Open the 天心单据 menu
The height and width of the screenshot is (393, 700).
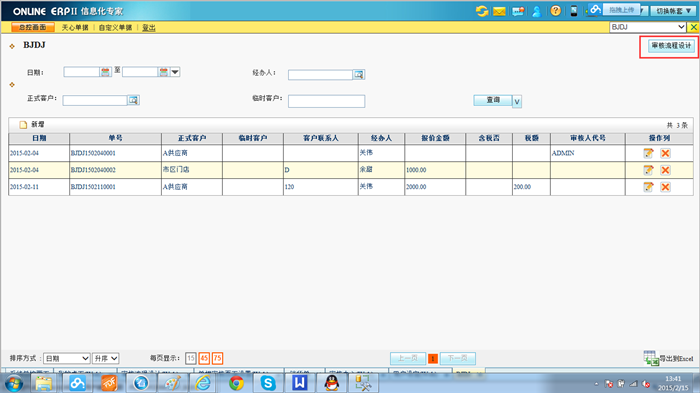[75, 28]
